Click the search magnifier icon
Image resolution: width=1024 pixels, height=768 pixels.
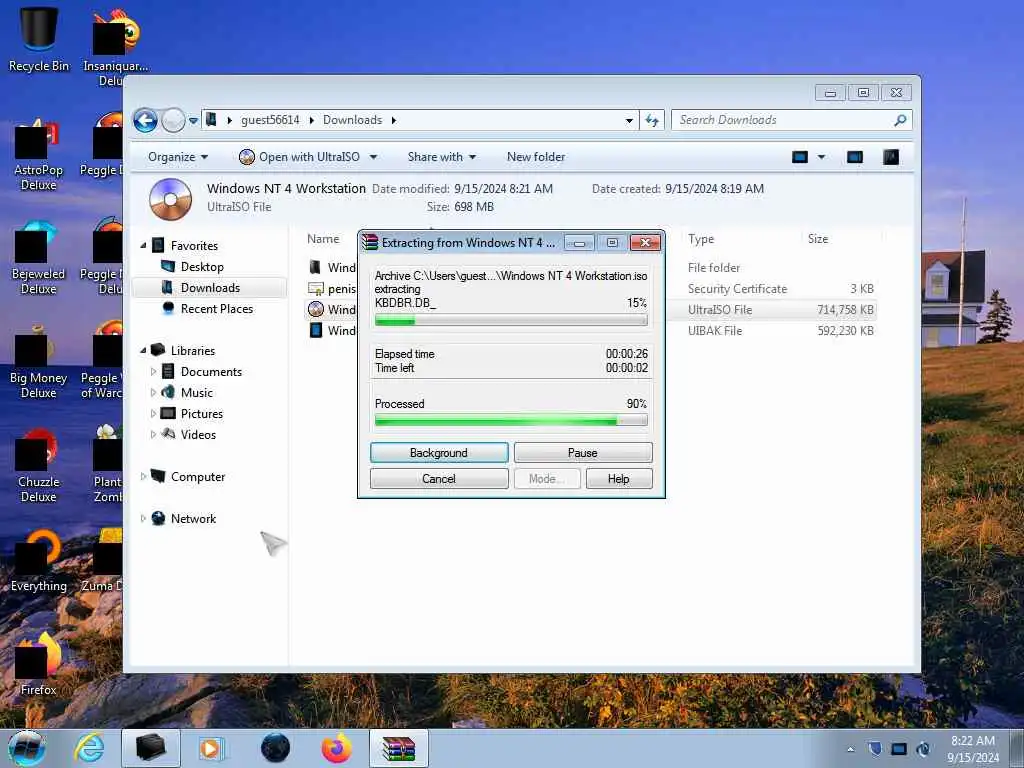[x=901, y=120]
